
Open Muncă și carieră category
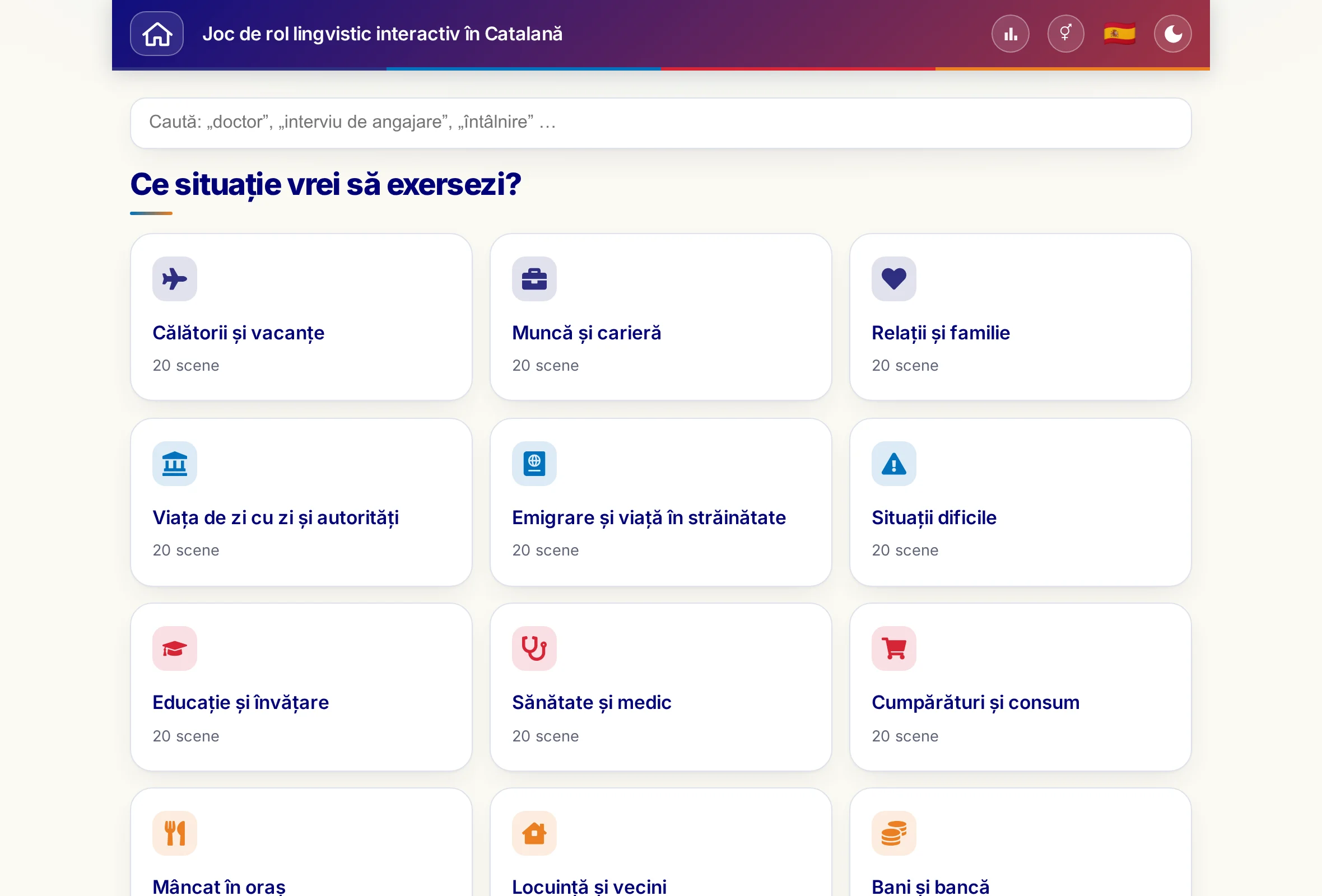[x=660, y=316]
